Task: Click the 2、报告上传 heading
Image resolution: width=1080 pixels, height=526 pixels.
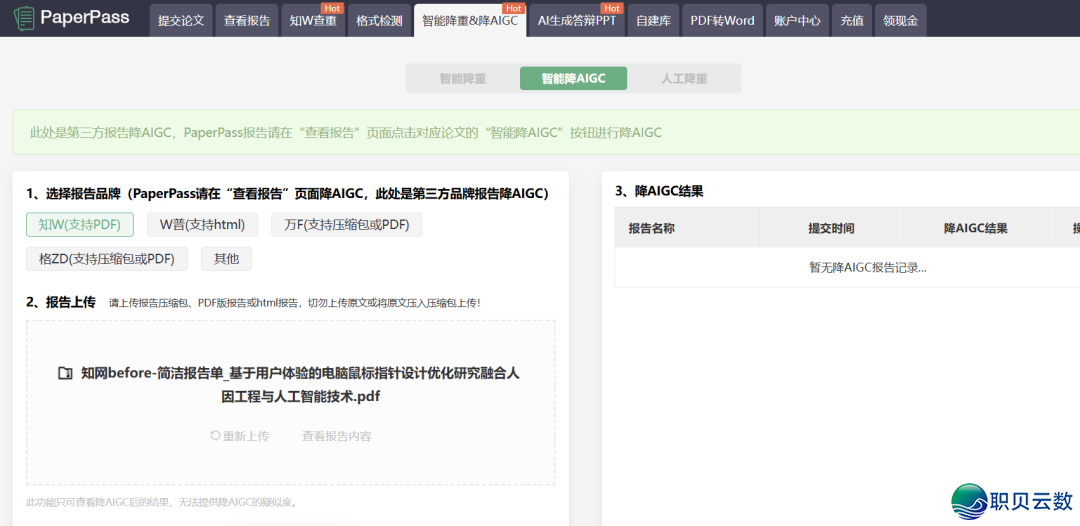Action: (61, 302)
